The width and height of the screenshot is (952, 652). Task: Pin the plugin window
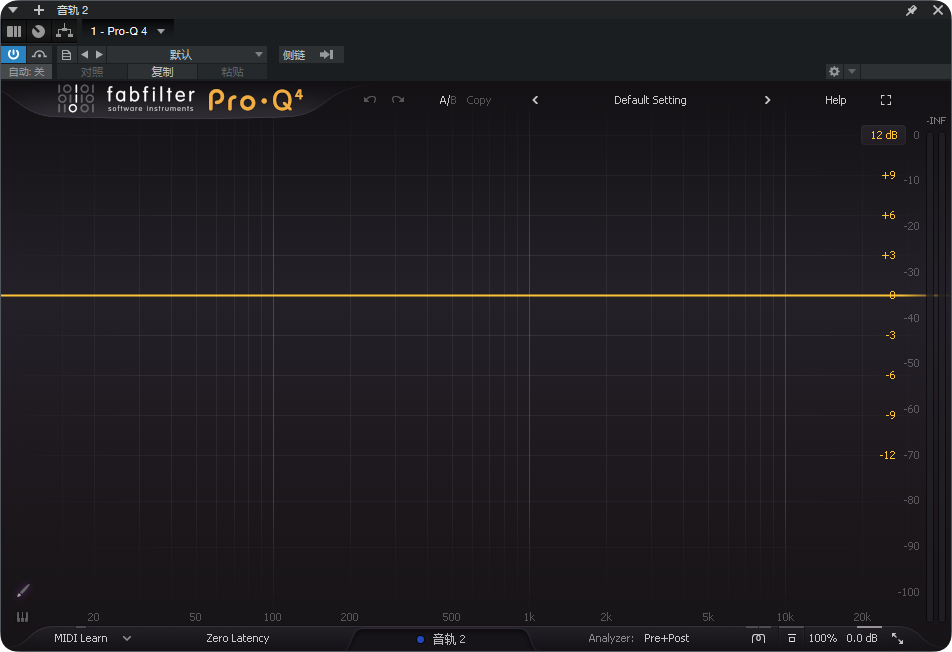coord(911,10)
